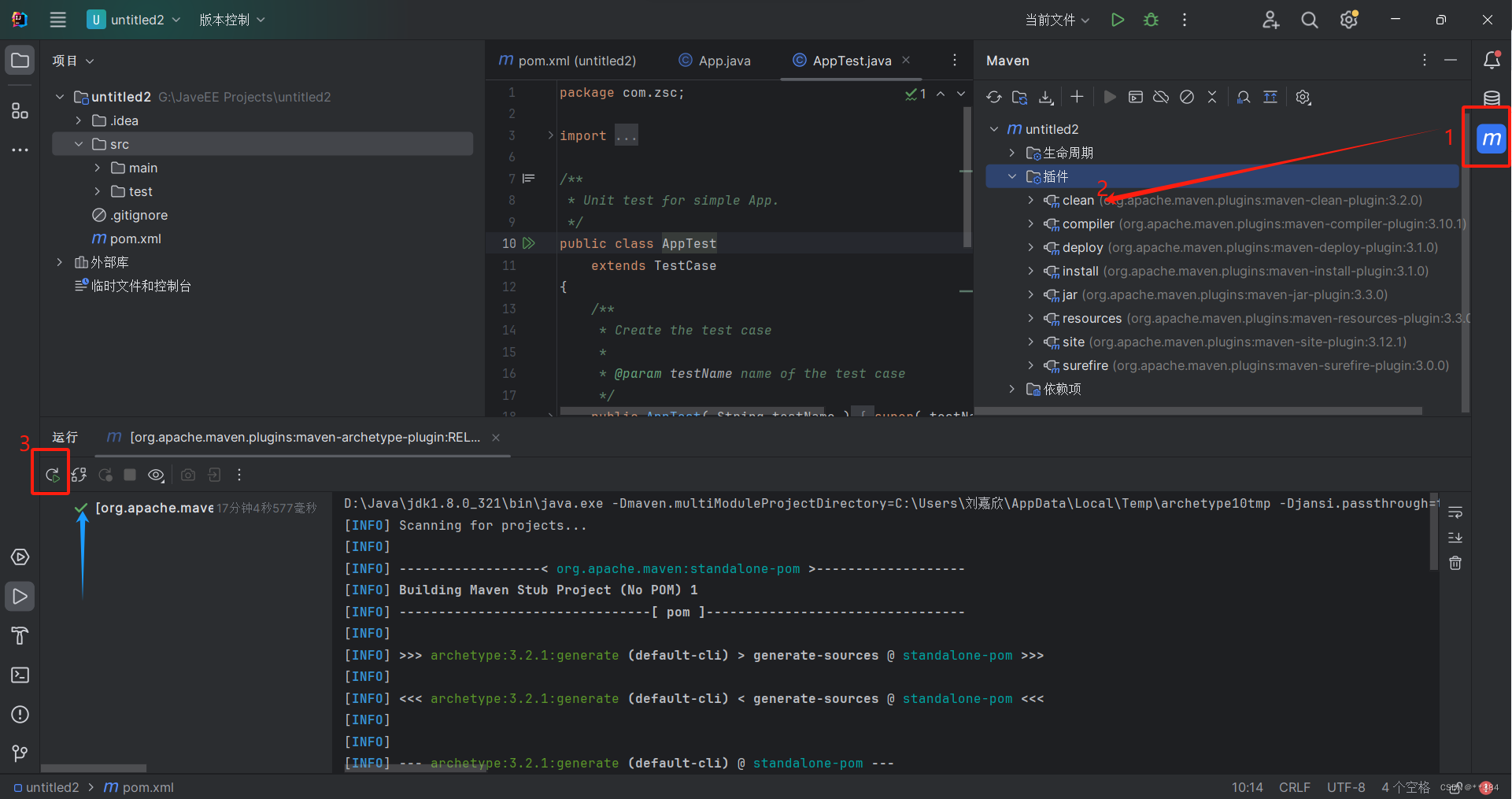
Task: Select pom.xml in project tree
Action: (126, 239)
